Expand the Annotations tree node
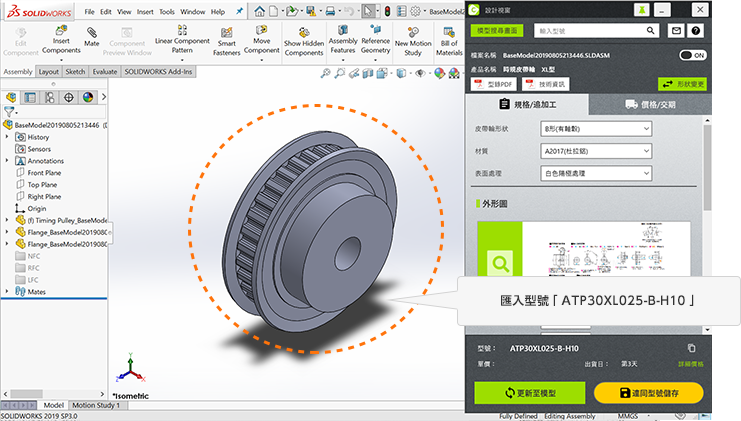 pyautogui.click(x=7, y=161)
